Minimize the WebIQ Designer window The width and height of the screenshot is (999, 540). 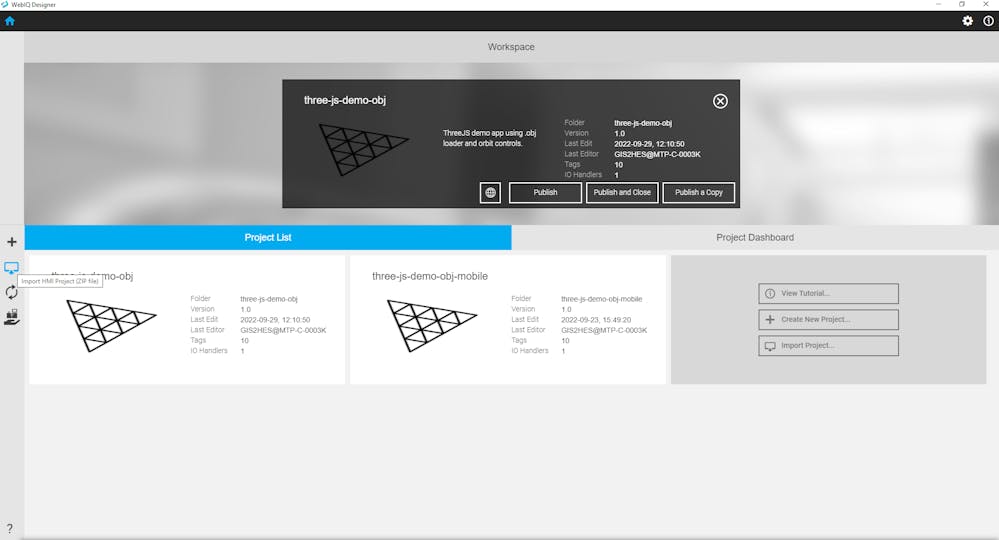(x=938, y=4)
